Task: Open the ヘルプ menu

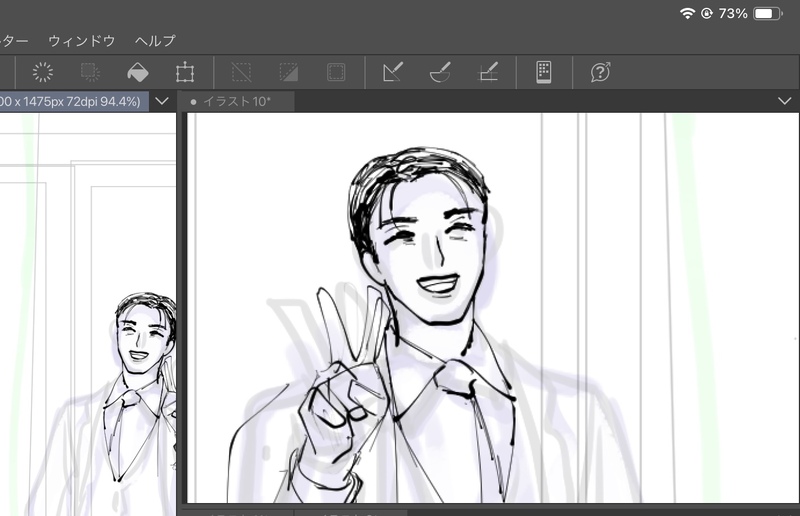Action: click(156, 41)
